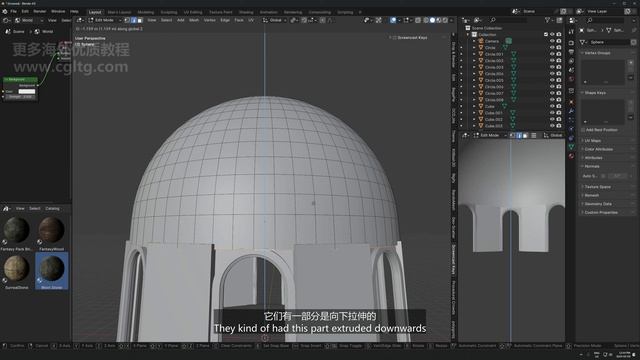640x360 pixels.
Task: Expand the Color Attributes panel
Action: click(x=598, y=149)
